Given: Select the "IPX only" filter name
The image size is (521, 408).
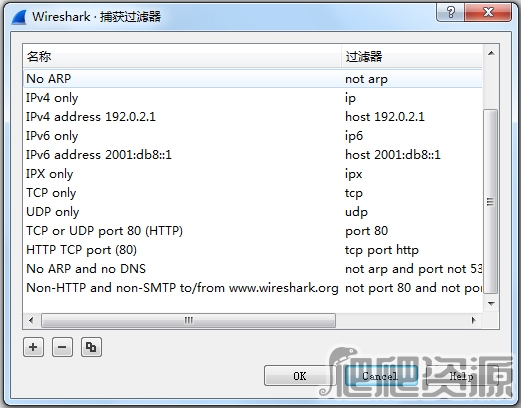Looking at the screenshot, I should (50, 174).
